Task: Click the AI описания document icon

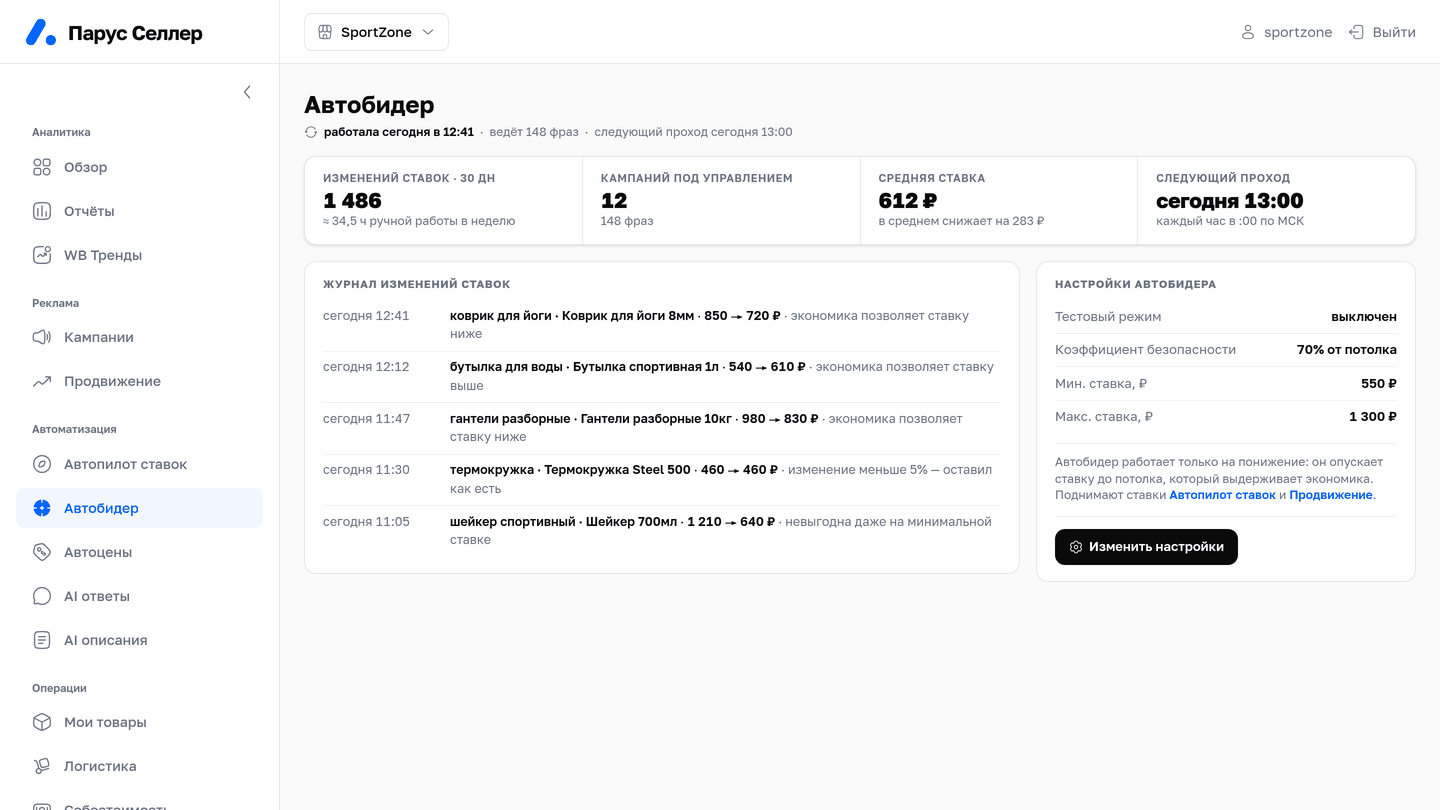Action: pos(42,640)
